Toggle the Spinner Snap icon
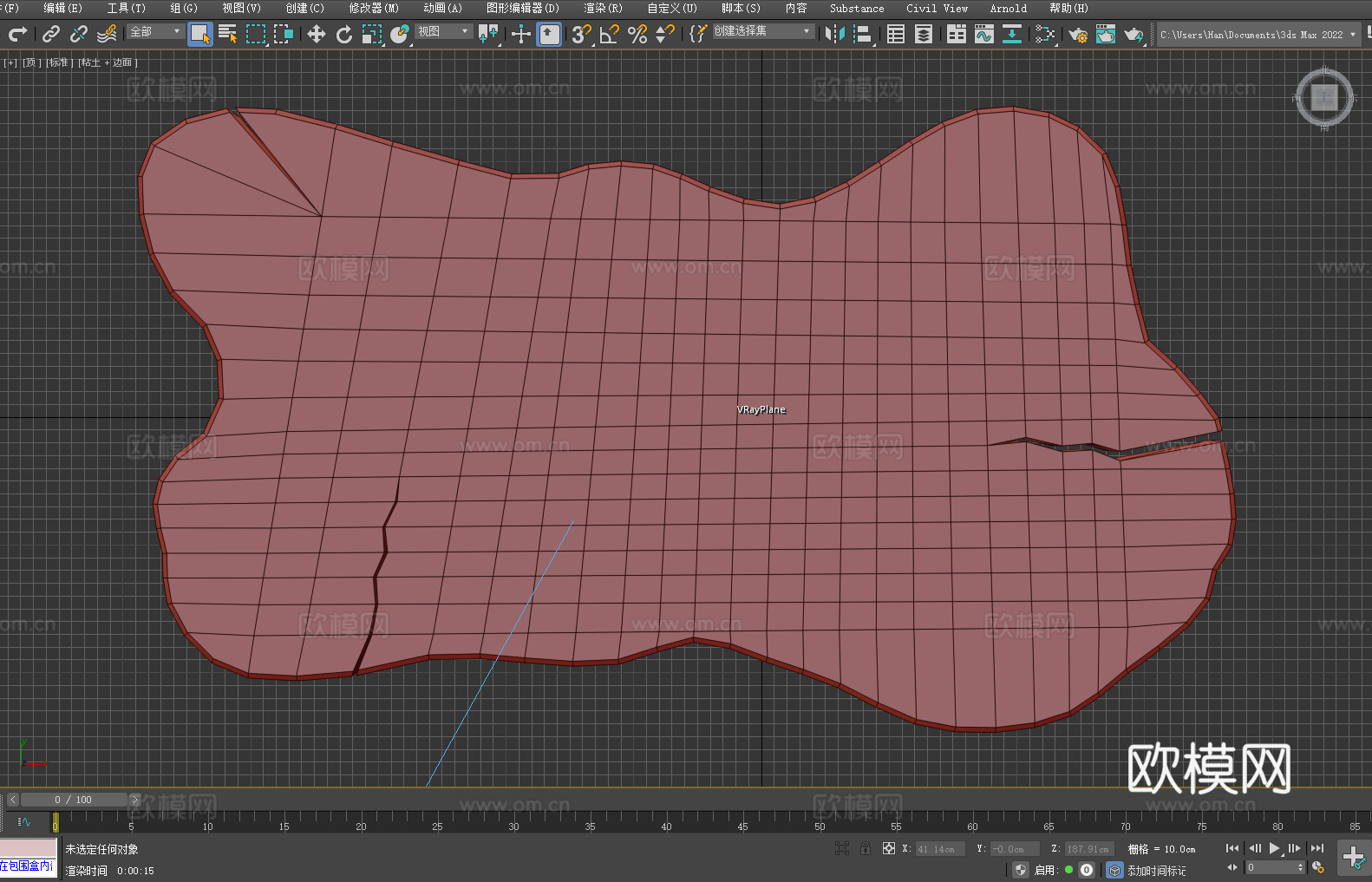 pyautogui.click(x=665, y=34)
